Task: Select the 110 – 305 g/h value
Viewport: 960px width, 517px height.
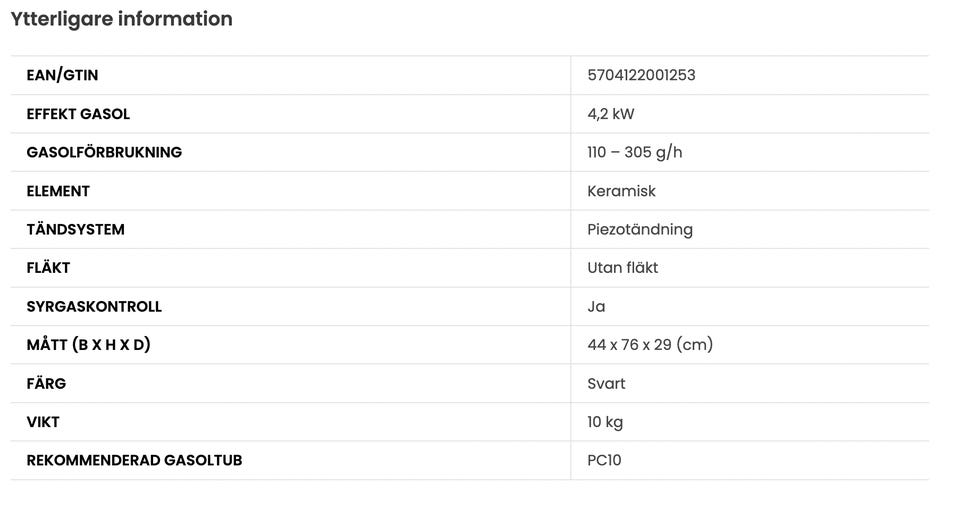Action: pos(634,152)
